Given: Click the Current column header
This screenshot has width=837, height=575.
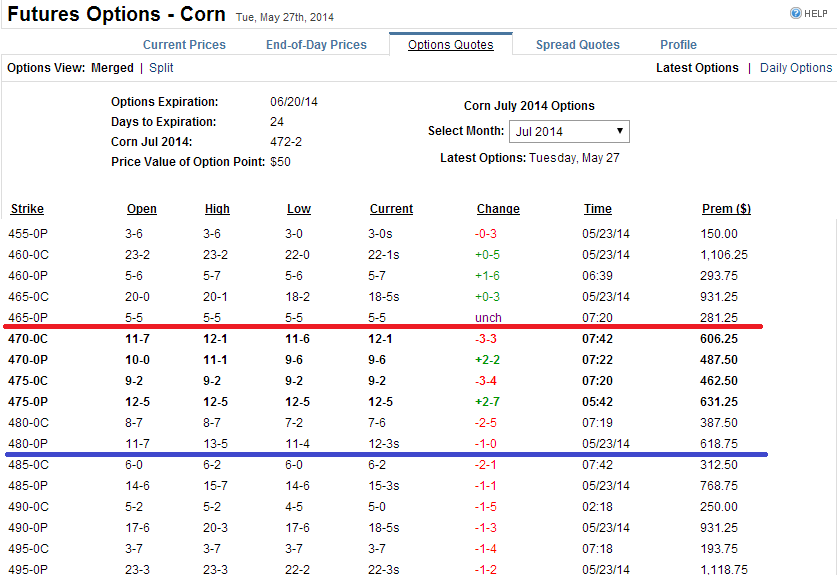Looking at the screenshot, I should click(x=391, y=209).
